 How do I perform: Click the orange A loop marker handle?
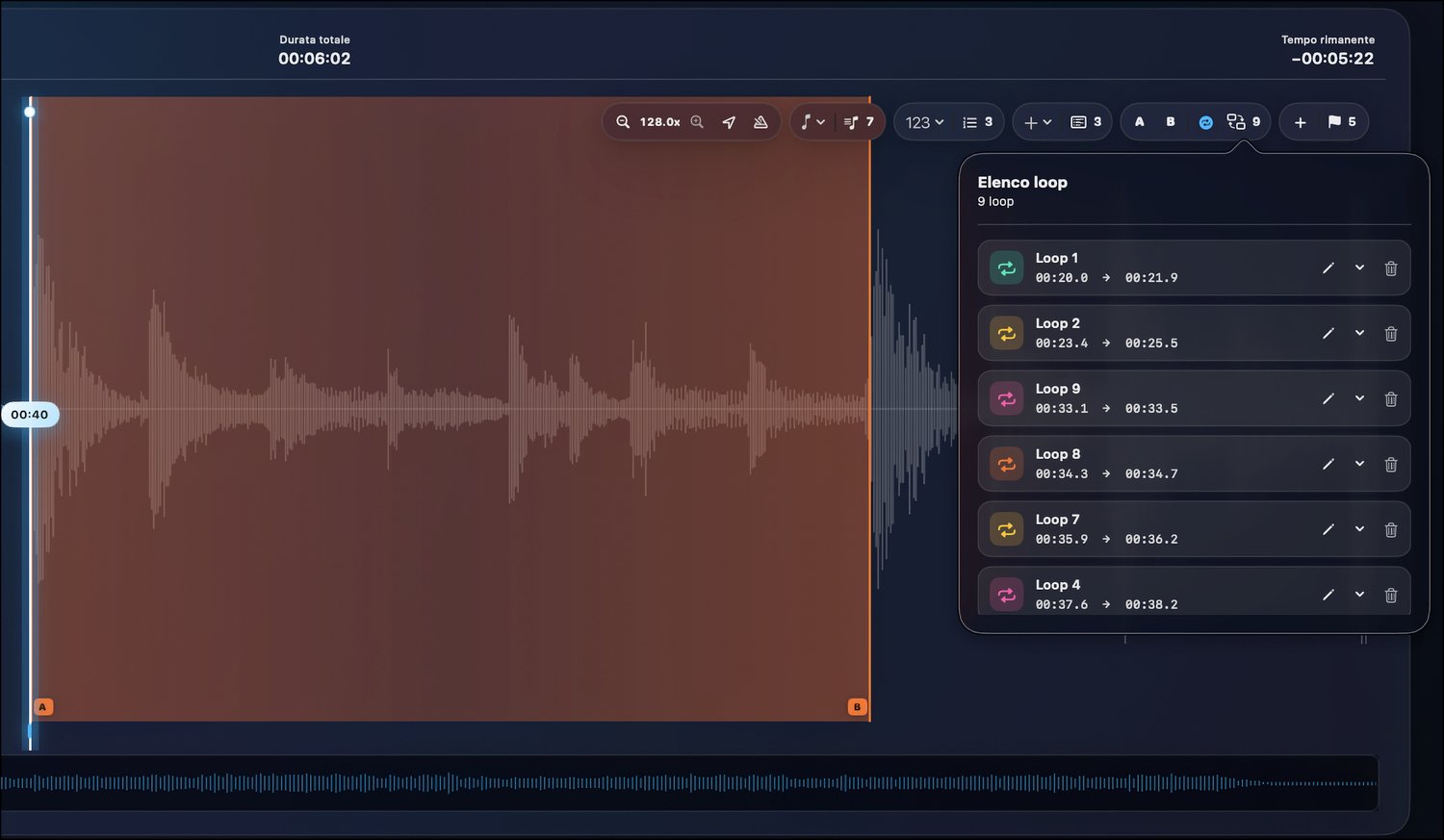(42, 707)
